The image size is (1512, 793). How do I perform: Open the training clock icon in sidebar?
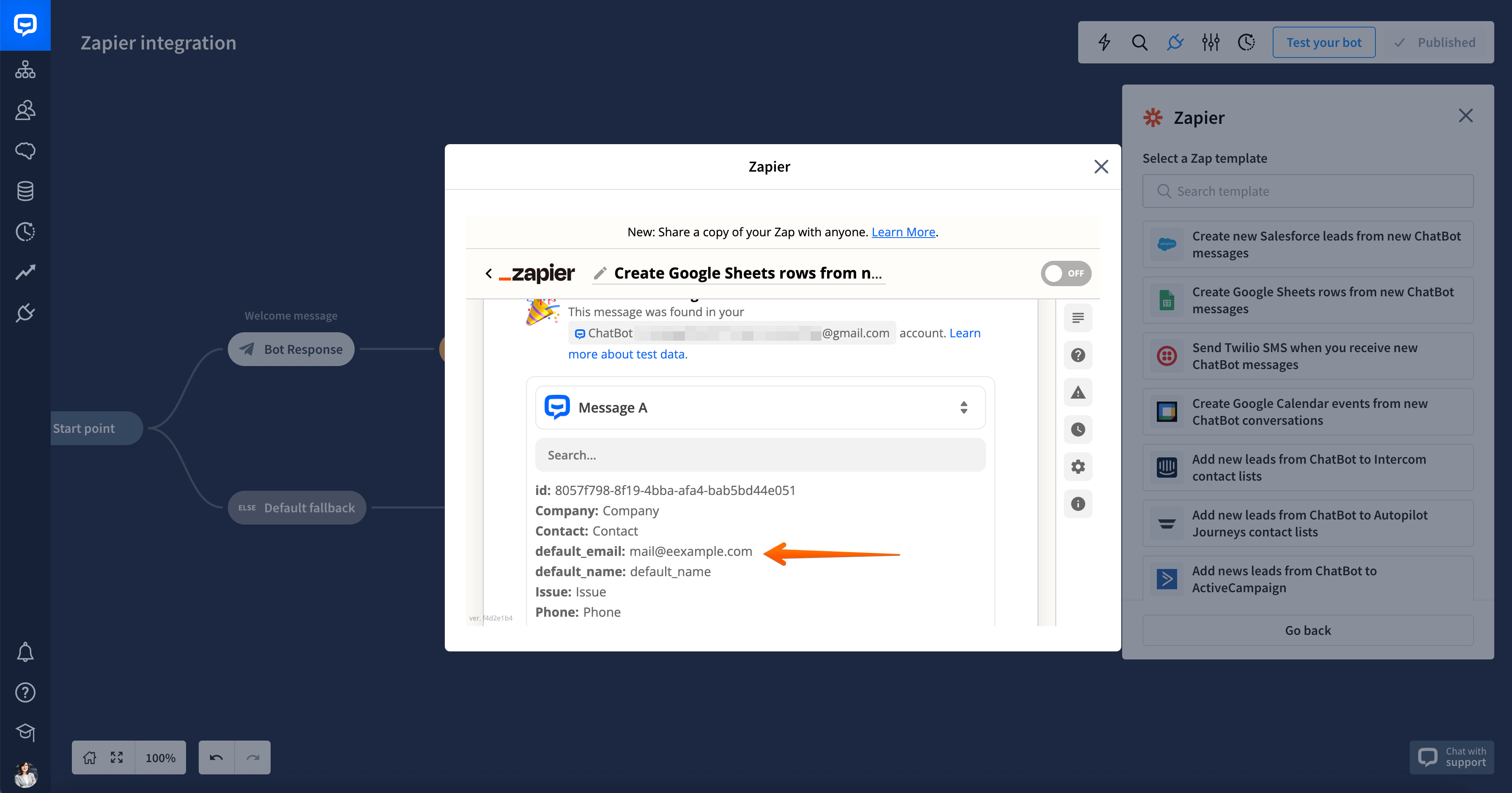pos(25,231)
